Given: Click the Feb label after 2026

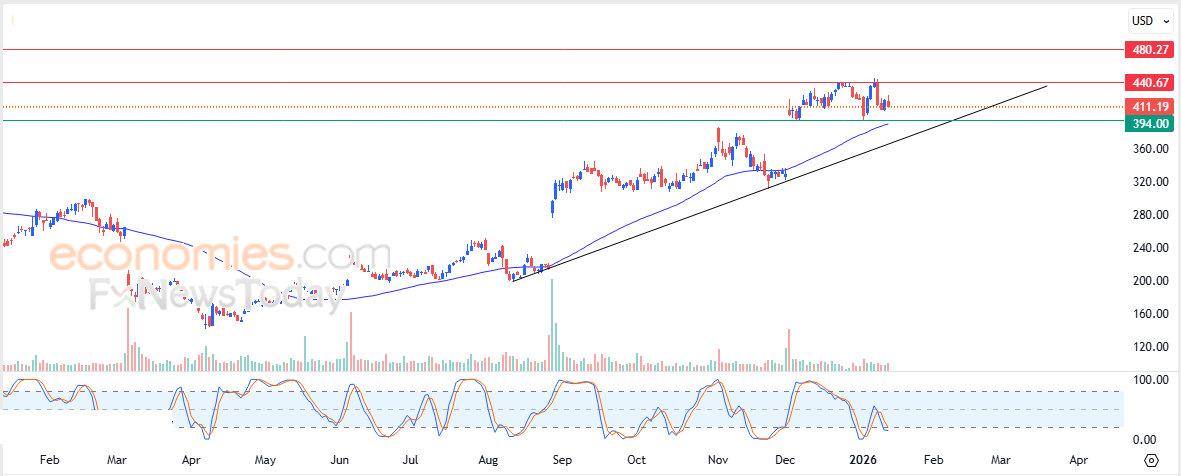Looking at the screenshot, I should [932, 459].
